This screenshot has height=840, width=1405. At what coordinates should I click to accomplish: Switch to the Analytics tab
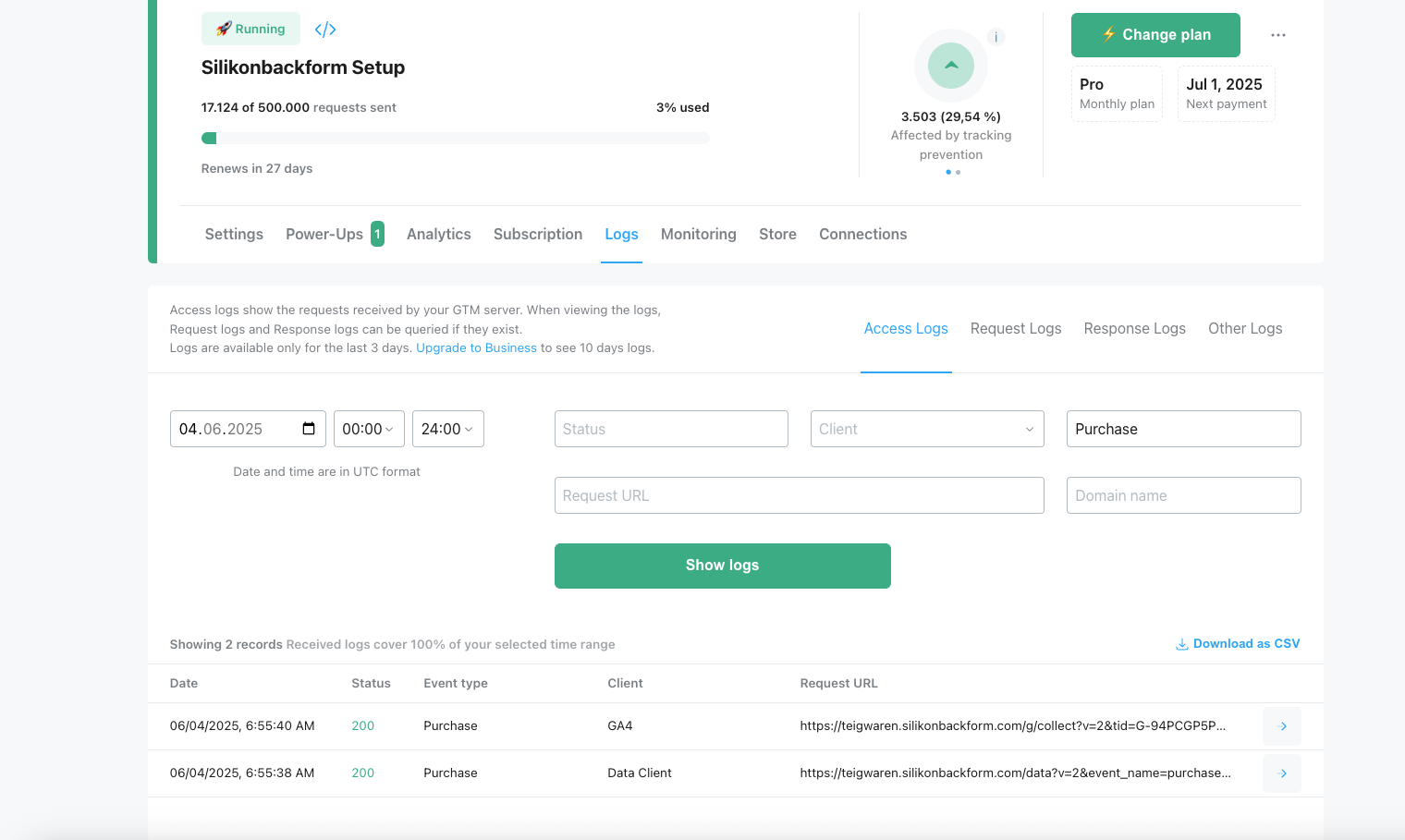[x=439, y=235]
